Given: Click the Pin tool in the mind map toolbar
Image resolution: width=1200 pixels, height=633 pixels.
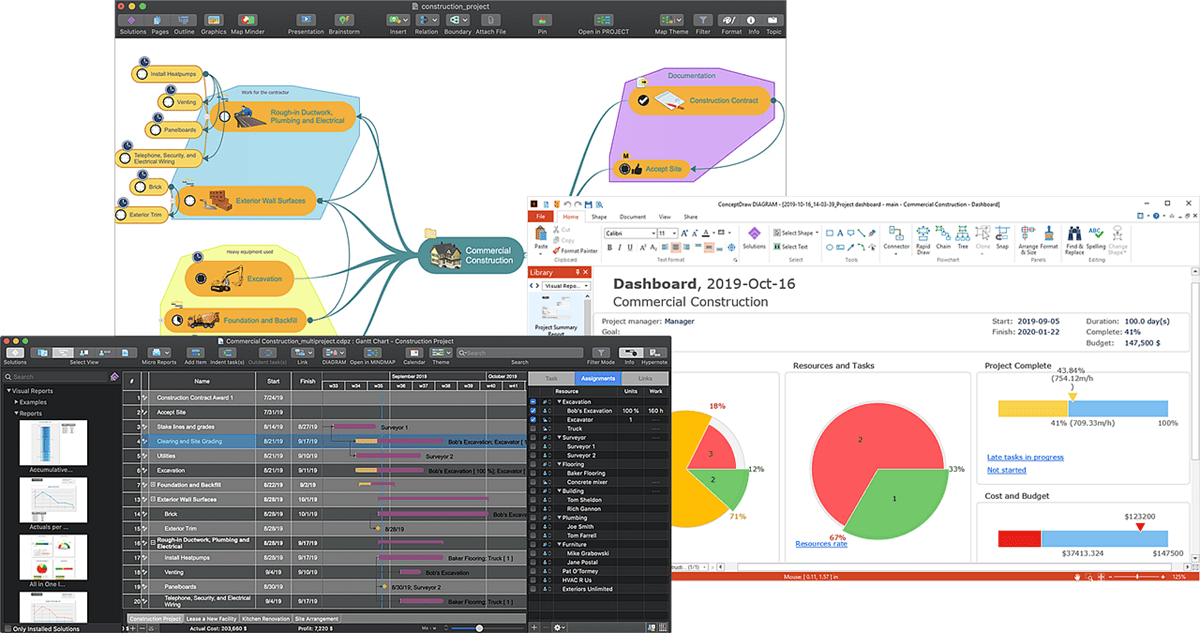Looking at the screenshot, I should 541,23.
